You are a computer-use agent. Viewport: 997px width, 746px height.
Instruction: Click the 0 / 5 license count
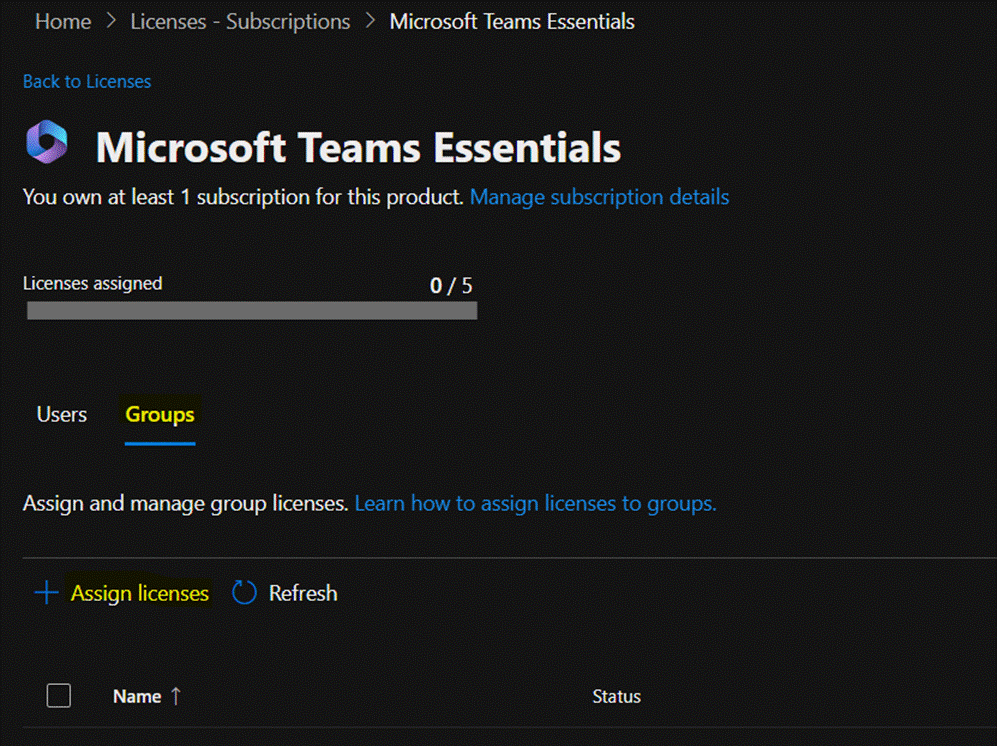click(x=451, y=286)
